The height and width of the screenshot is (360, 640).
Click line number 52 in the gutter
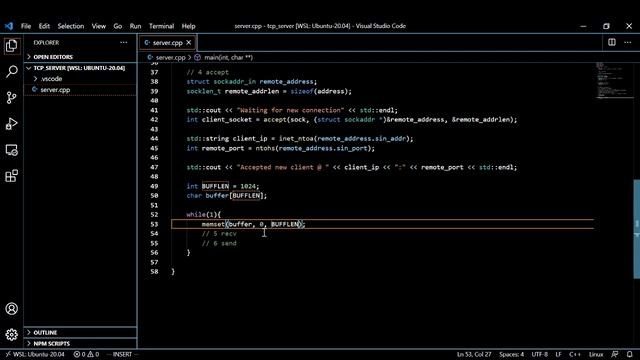[154, 215]
